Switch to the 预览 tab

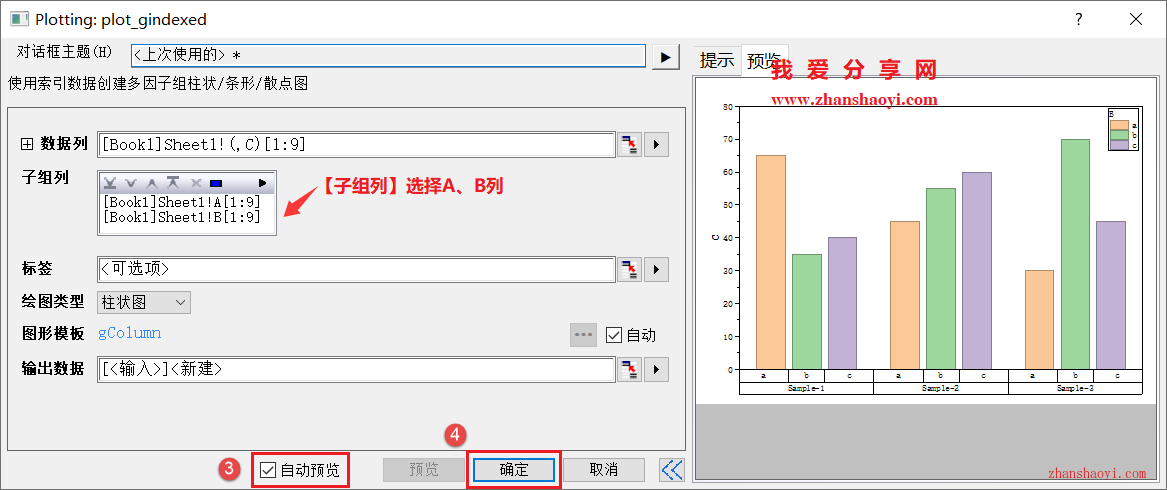pyautogui.click(x=764, y=60)
